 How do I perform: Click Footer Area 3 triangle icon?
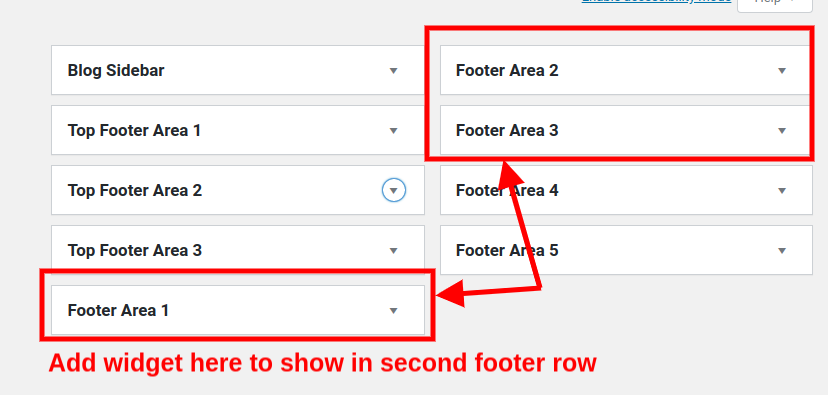click(x=782, y=130)
